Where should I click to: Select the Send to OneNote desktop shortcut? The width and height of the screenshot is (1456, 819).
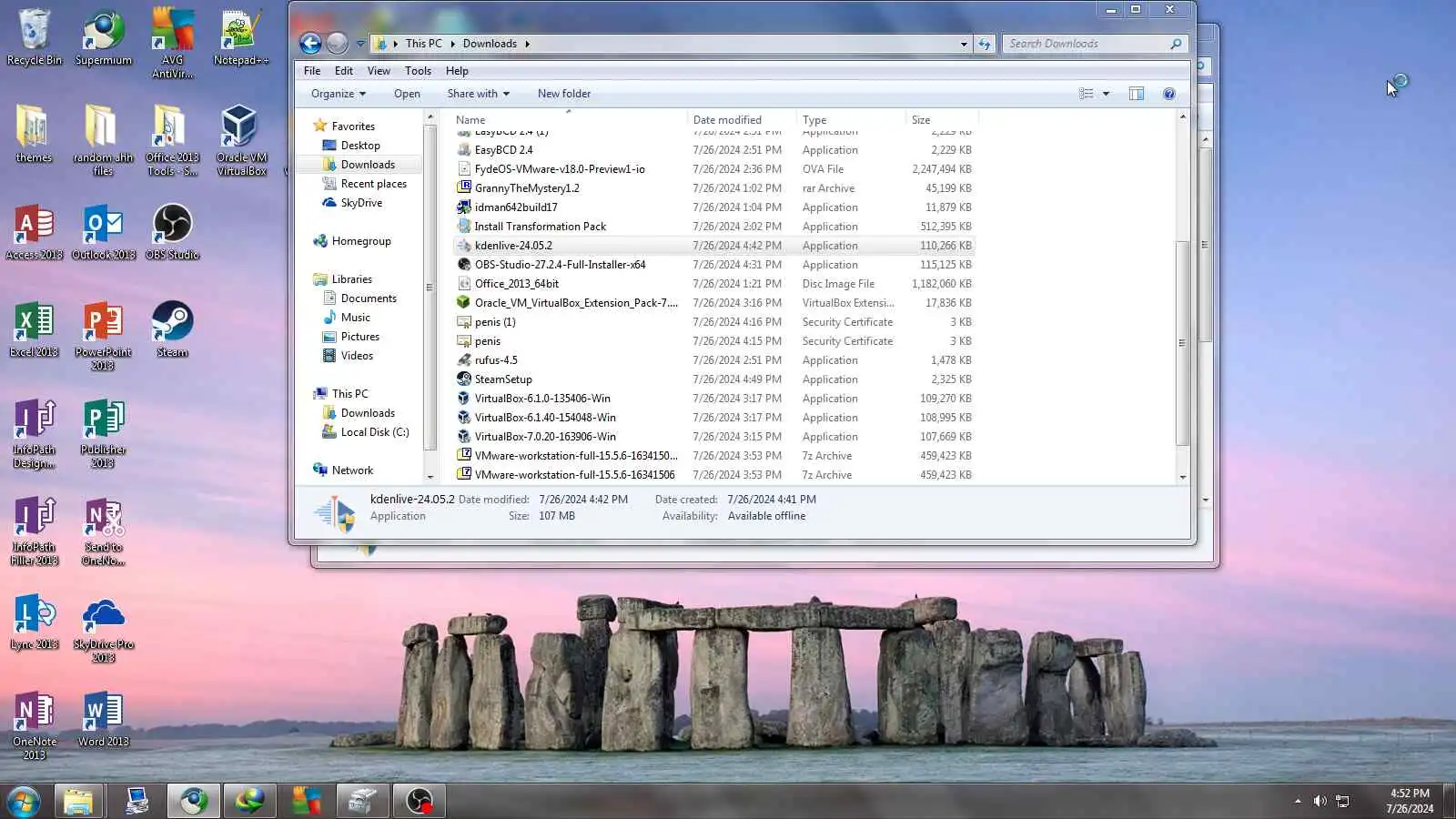(103, 531)
